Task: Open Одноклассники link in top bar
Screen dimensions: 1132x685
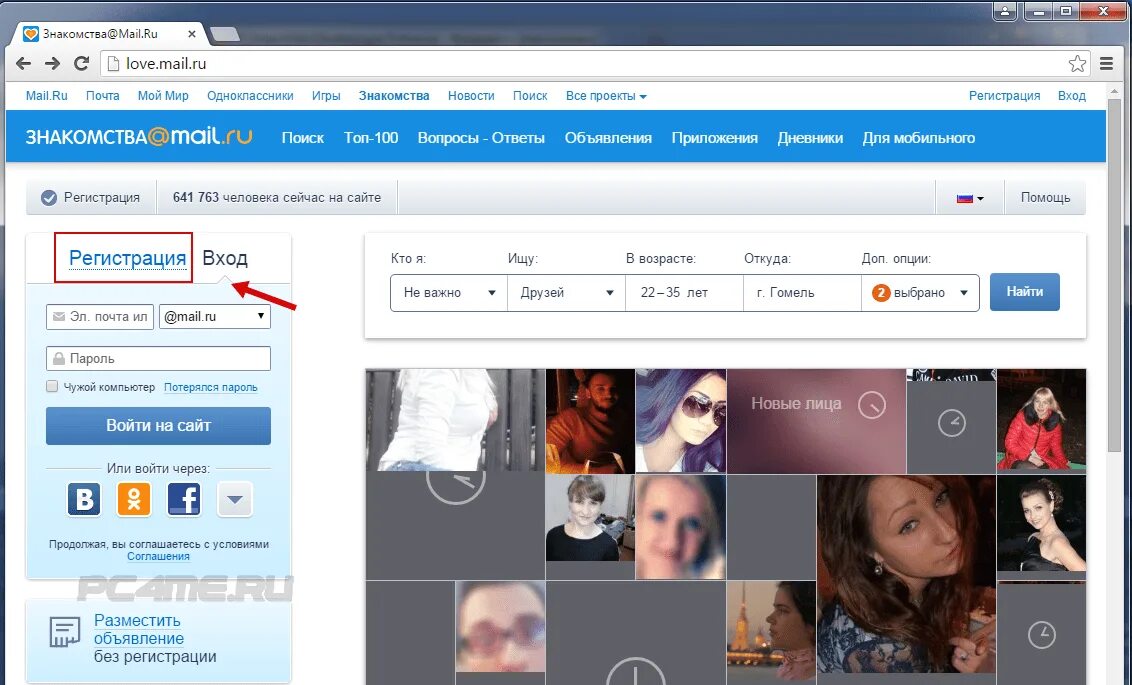Action: (251, 96)
